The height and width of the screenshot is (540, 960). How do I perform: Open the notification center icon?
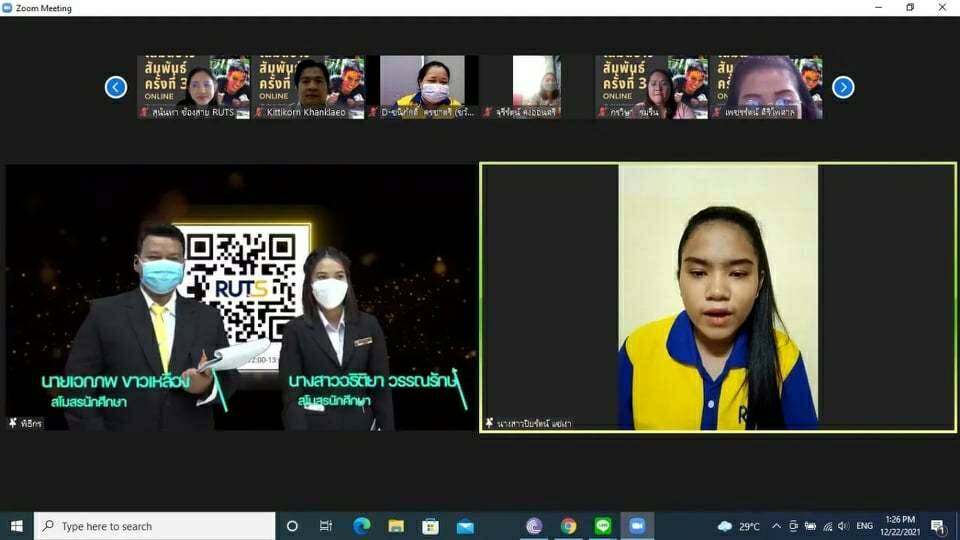point(937,526)
